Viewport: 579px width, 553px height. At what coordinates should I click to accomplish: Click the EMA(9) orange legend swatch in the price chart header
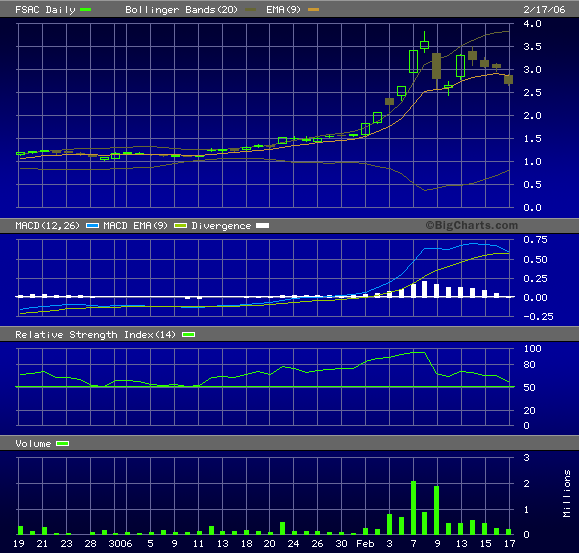click(x=314, y=10)
